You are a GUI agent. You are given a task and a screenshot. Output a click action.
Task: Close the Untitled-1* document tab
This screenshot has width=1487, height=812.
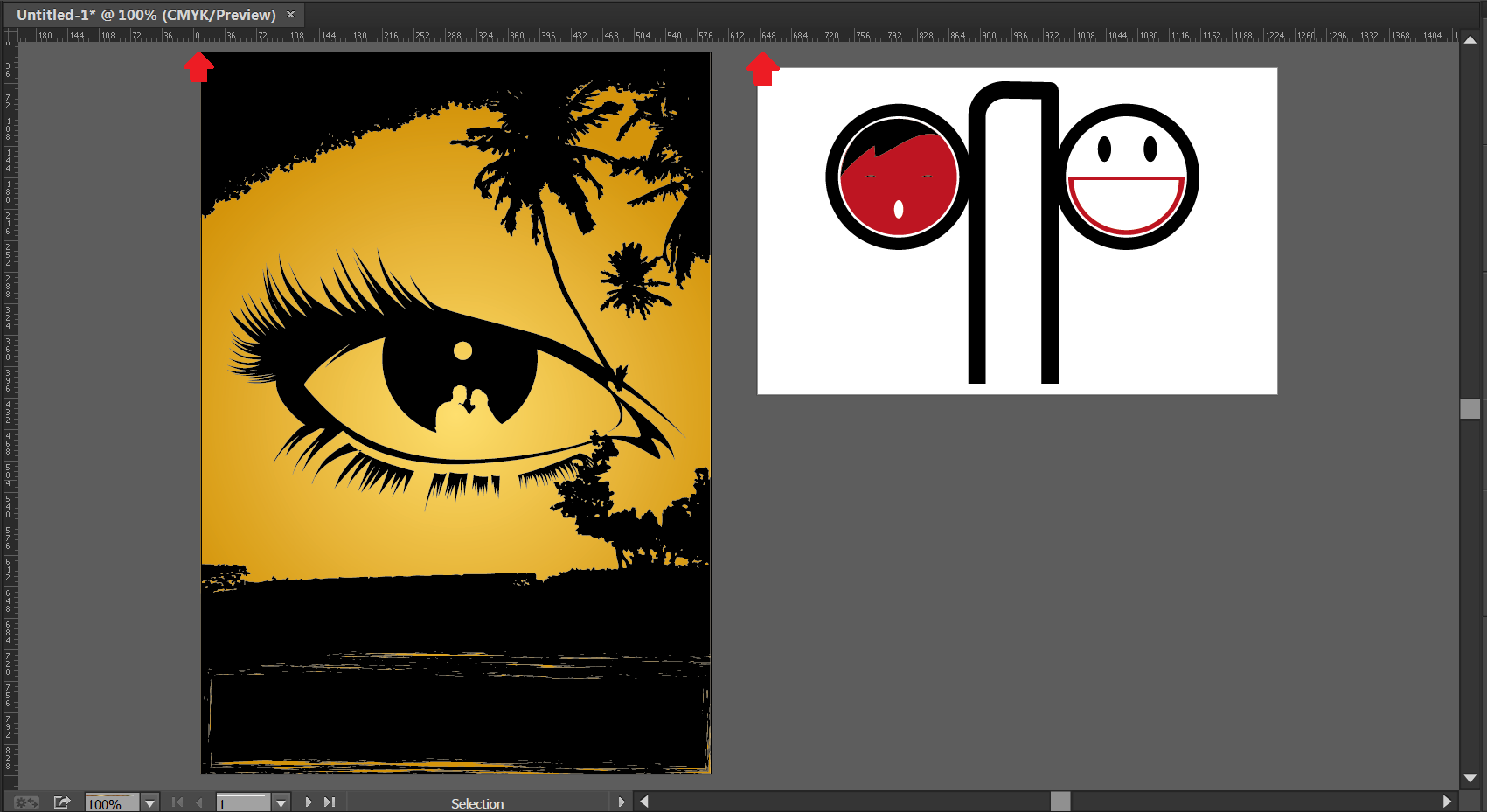[291, 15]
